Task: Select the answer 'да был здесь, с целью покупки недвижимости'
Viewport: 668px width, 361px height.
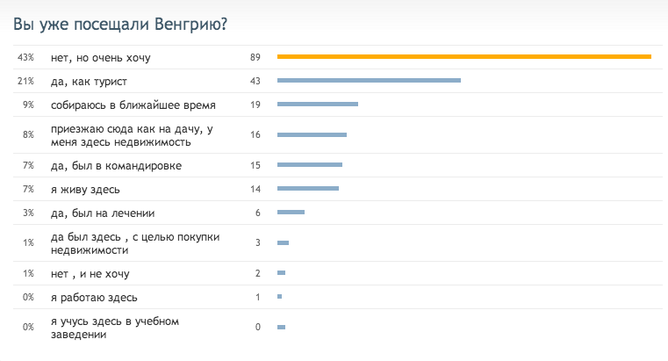Action: click(135, 243)
